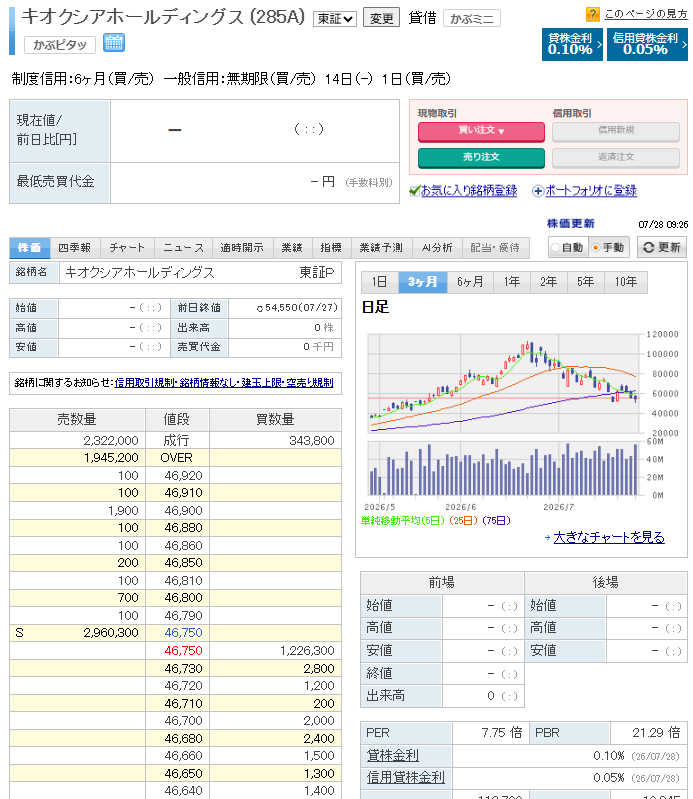Image resolution: width=693 pixels, height=799 pixels.
Task: Click sell price 46,800 in order book
Action: [x=183, y=598]
